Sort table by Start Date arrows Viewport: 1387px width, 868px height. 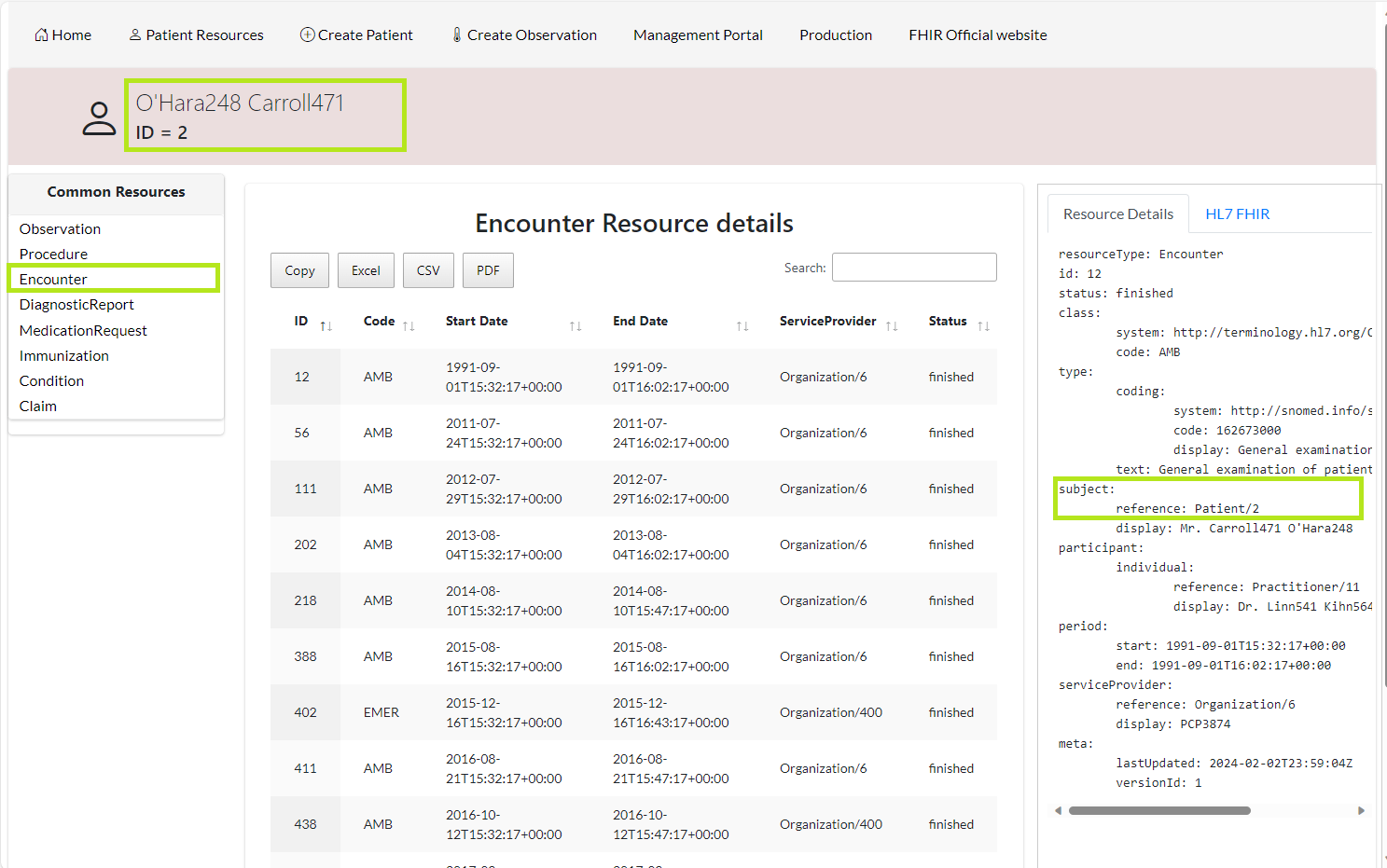click(576, 325)
